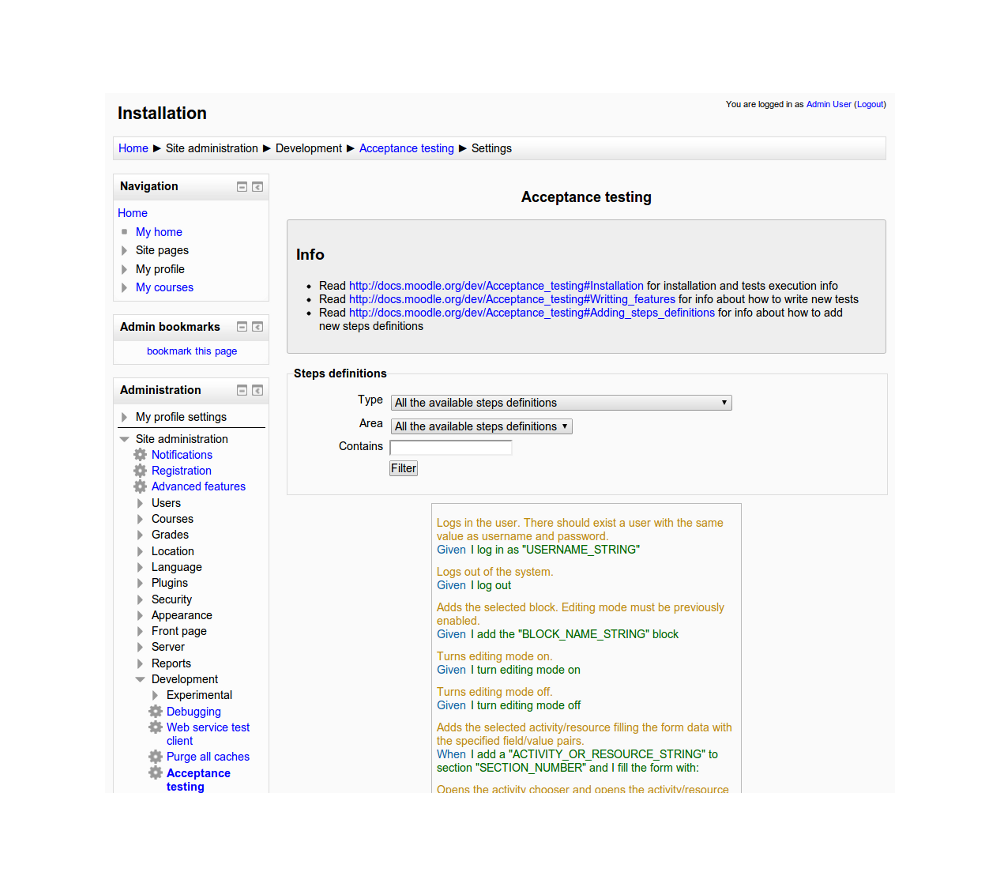The image size is (1000, 886).
Task: Open Debugging via its gear icon
Action: click(155, 711)
